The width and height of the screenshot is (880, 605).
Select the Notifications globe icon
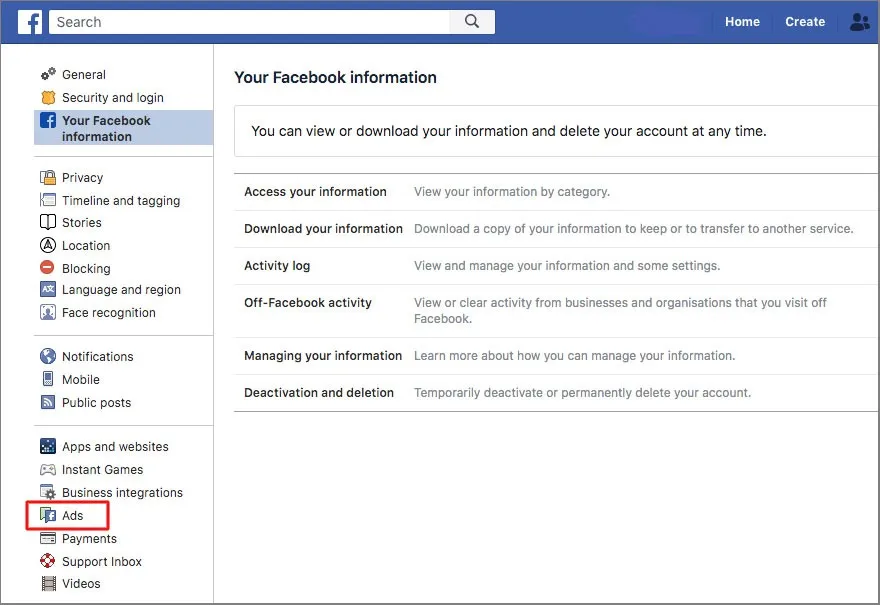(x=48, y=356)
